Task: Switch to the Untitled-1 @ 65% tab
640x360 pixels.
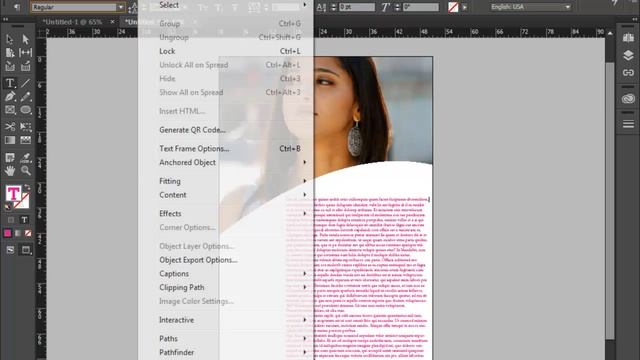Action: tap(72, 22)
